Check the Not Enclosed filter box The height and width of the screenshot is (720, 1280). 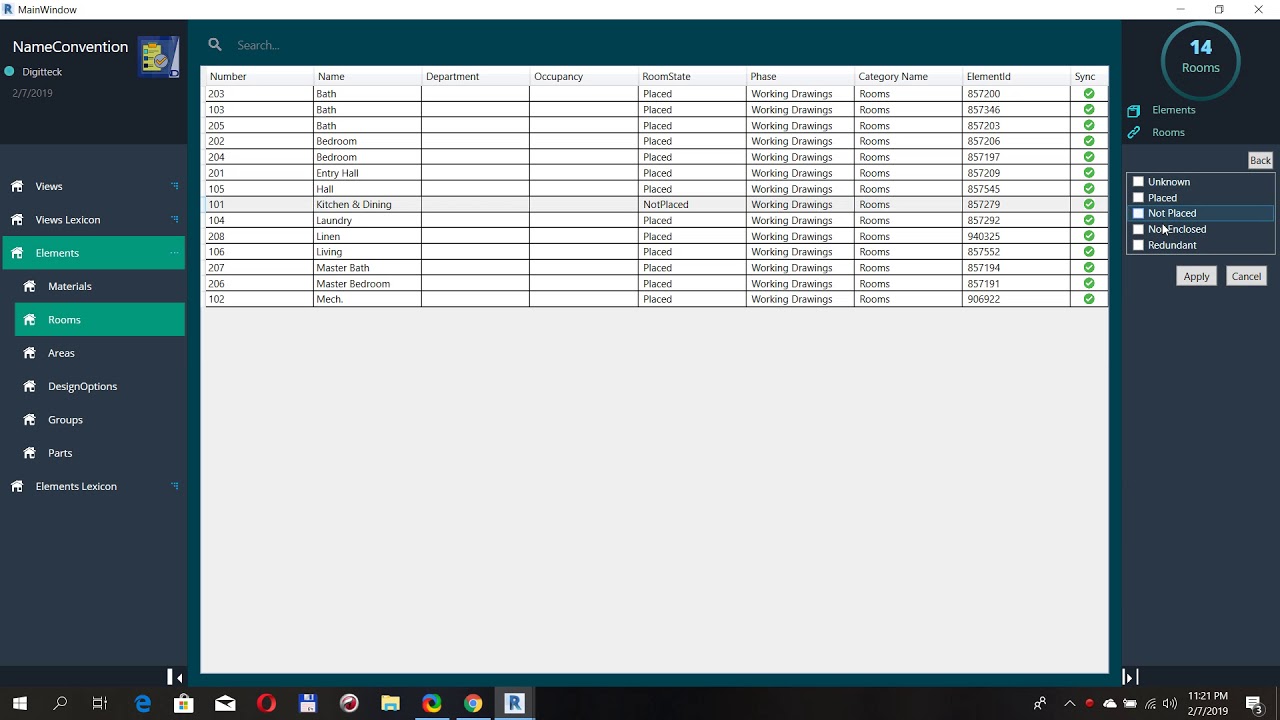(1138, 229)
